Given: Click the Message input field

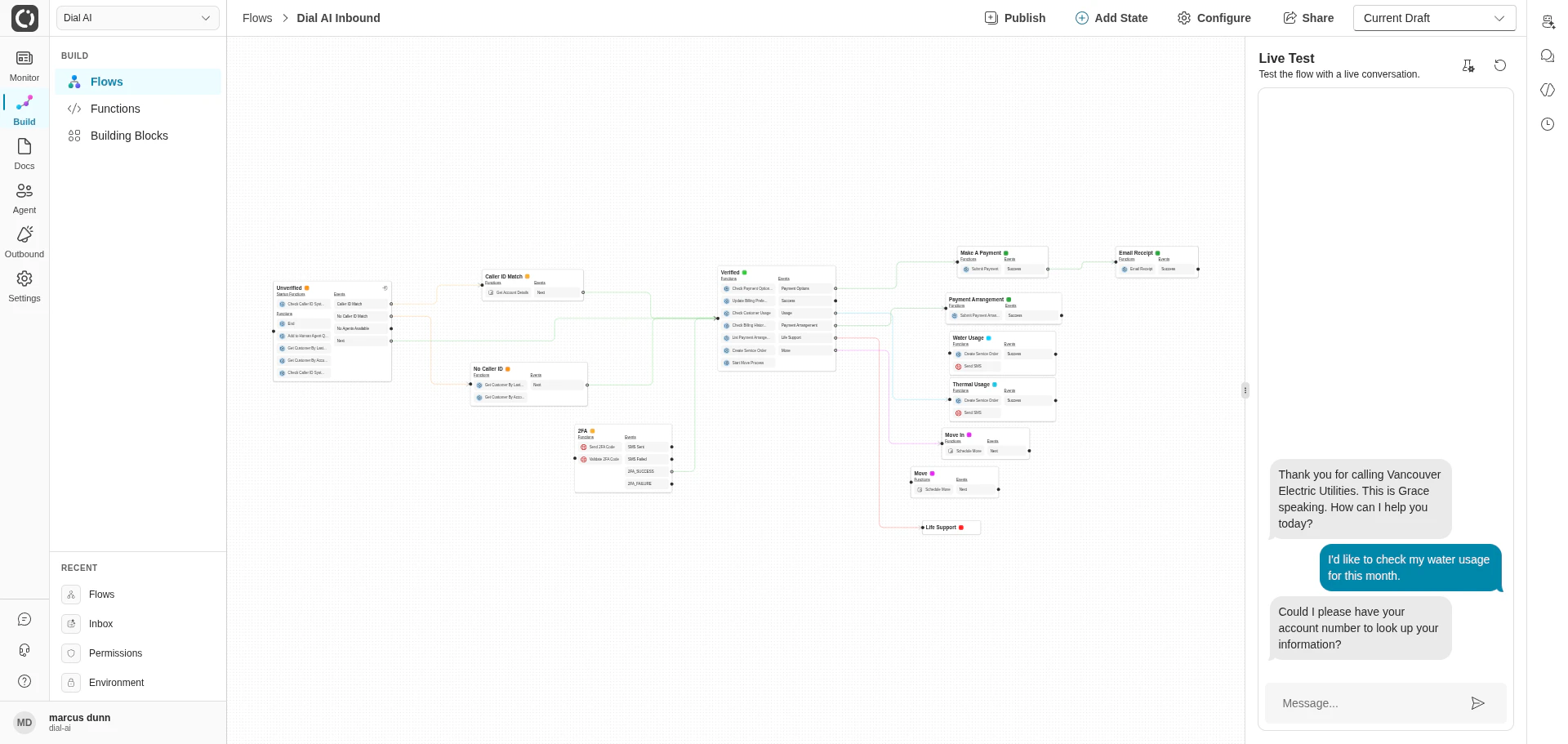Looking at the screenshot, I should (x=1372, y=703).
